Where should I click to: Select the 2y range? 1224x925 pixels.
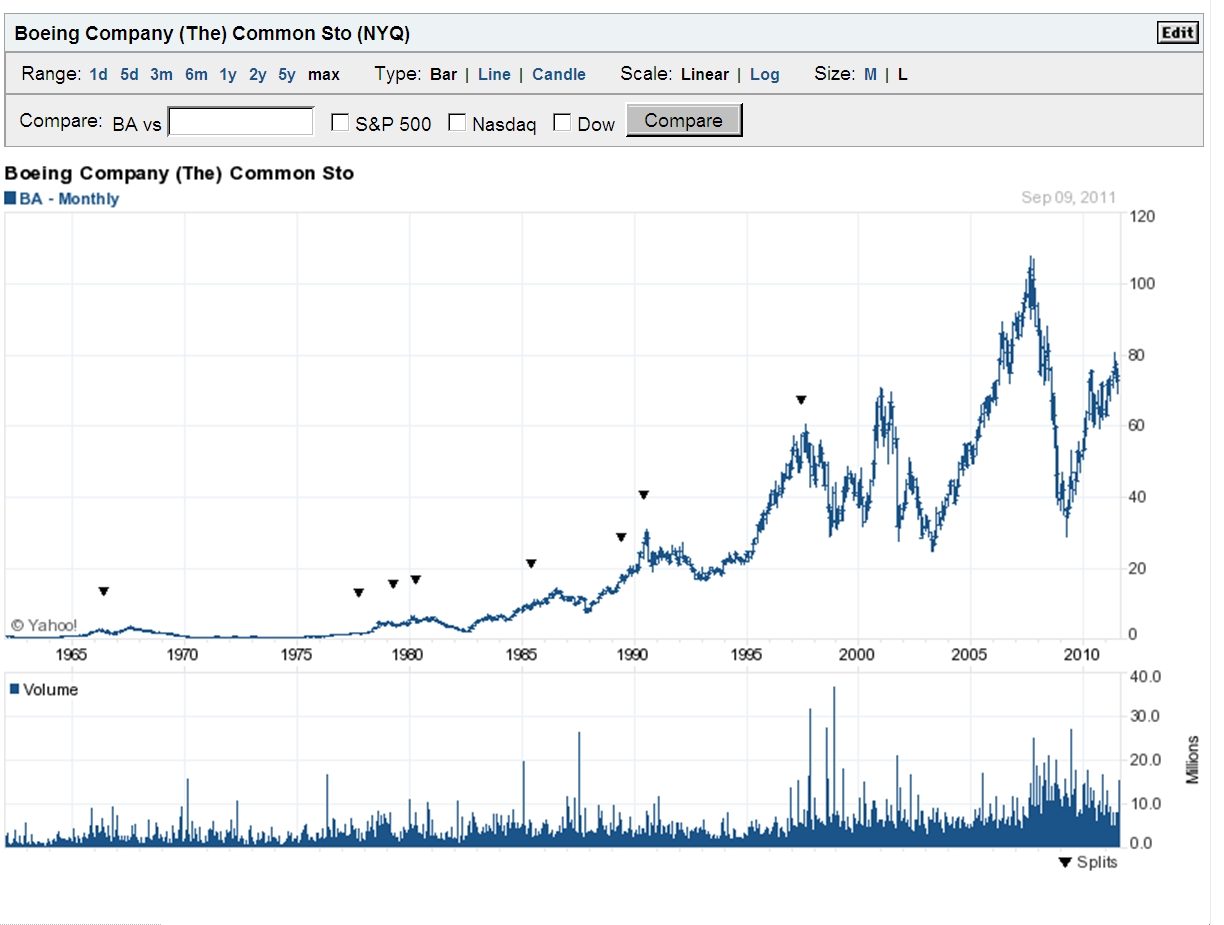coord(258,74)
